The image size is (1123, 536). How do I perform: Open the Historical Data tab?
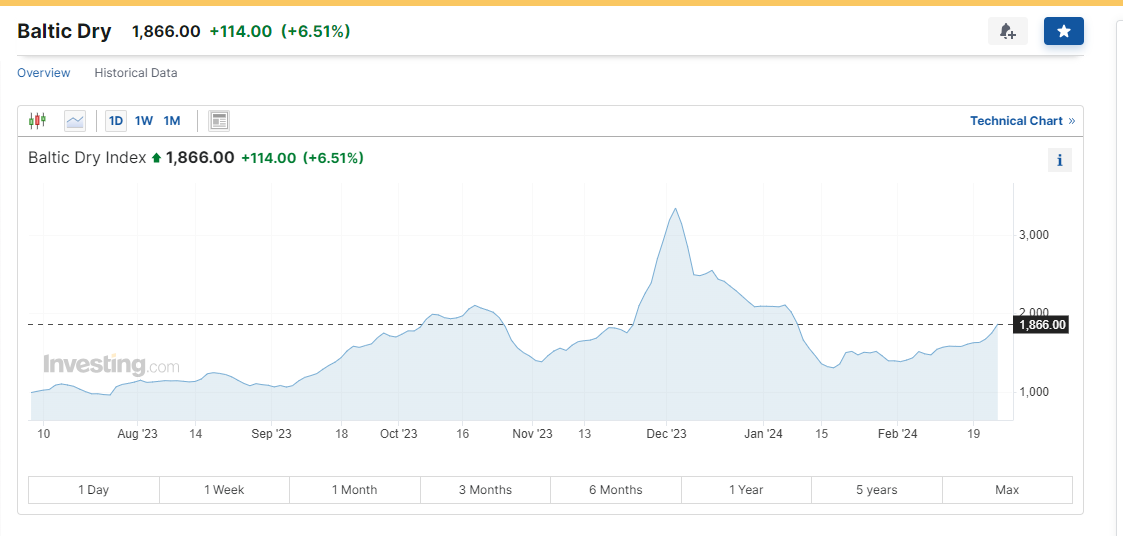tap(136, 73)
